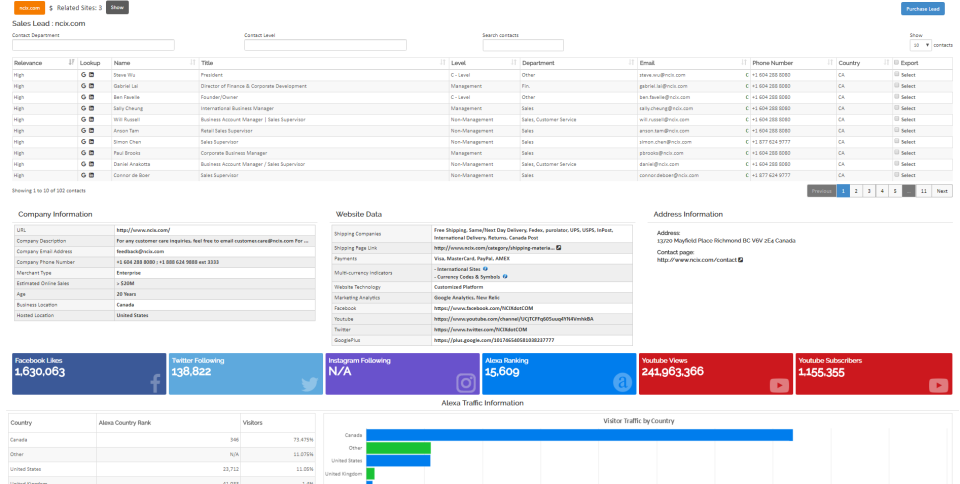Viewport: 960px width, 484px height.
Task: Open LinkedIn lookup for Connor de Boer
Action: pos(91,175)
